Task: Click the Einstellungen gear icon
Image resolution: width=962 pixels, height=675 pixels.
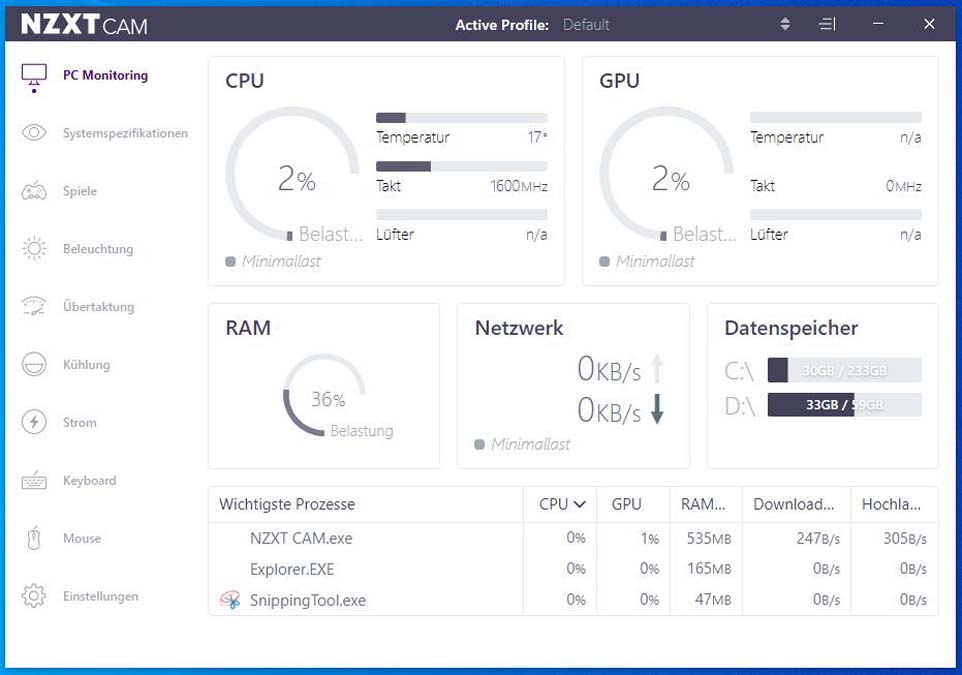Action: coord(34,596)
